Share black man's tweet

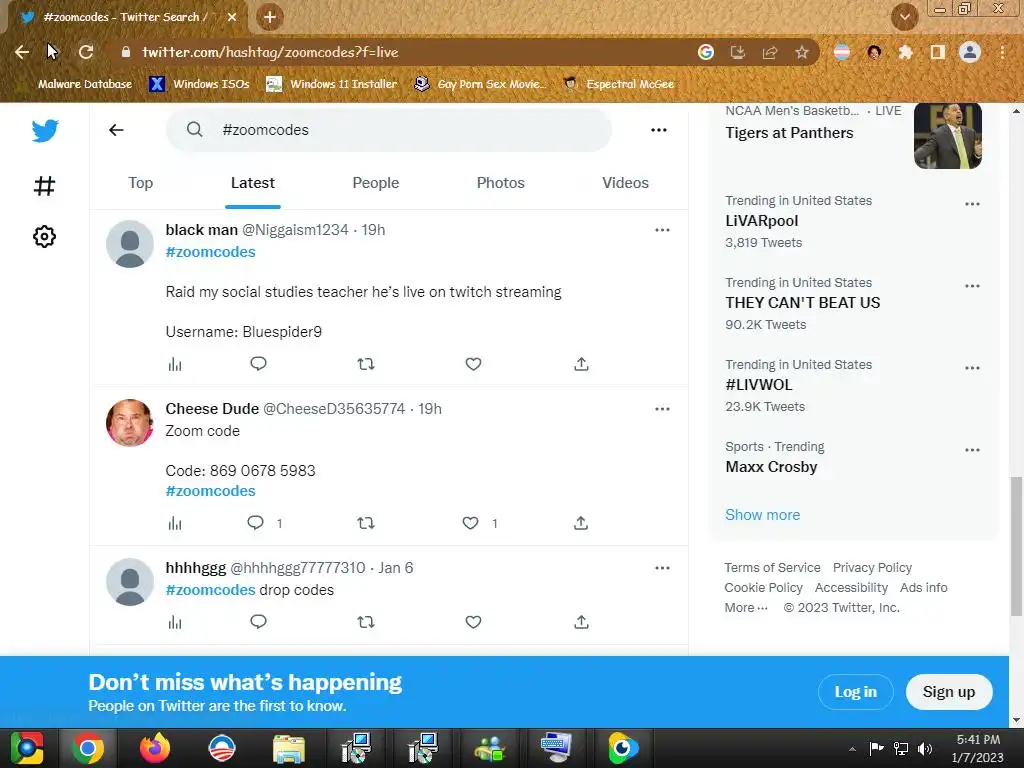tap(581, 364)
